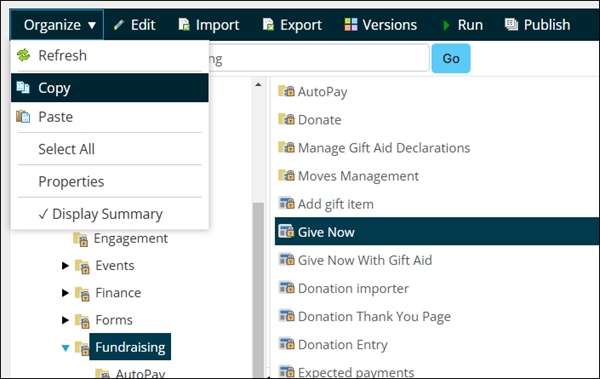Click the Give Now With Gift Aid icon
Viewport: 600px width, 379px height.
pyautogui.click(x=286, y=260)
